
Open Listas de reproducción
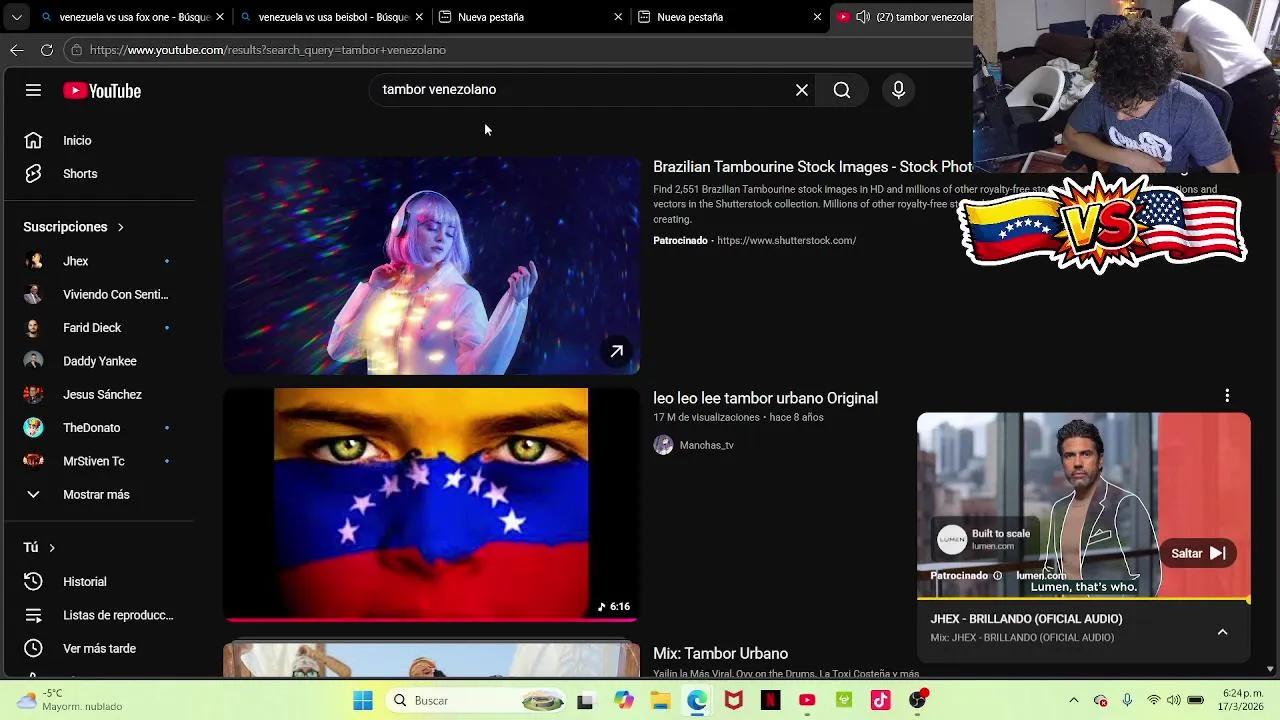(x=98, y=615)
